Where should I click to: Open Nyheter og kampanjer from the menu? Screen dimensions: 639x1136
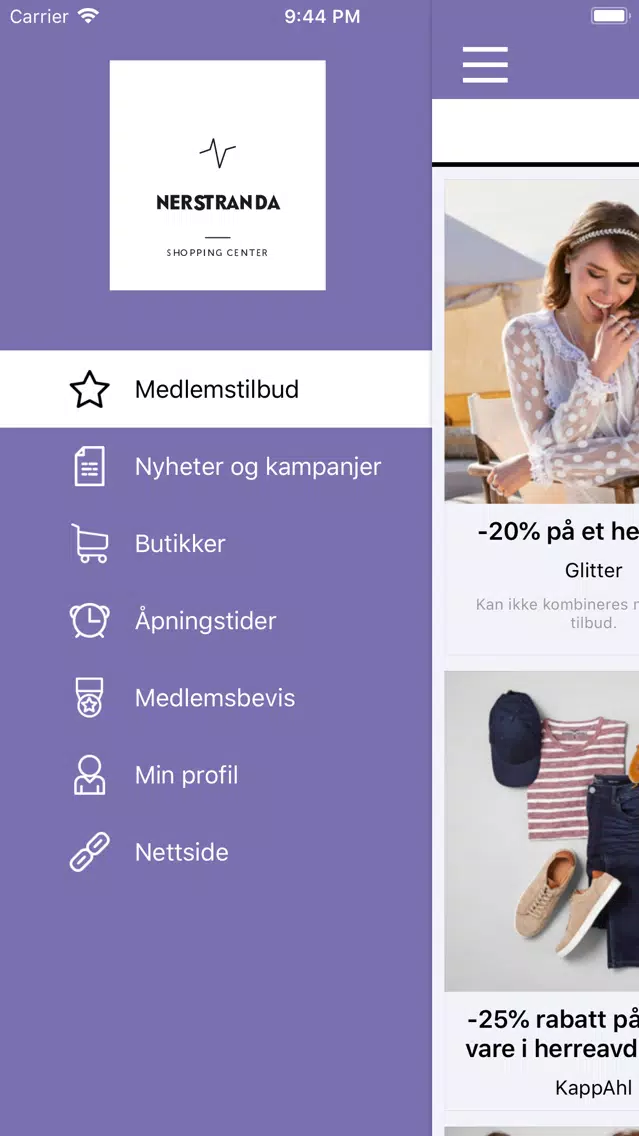(216, 466)
